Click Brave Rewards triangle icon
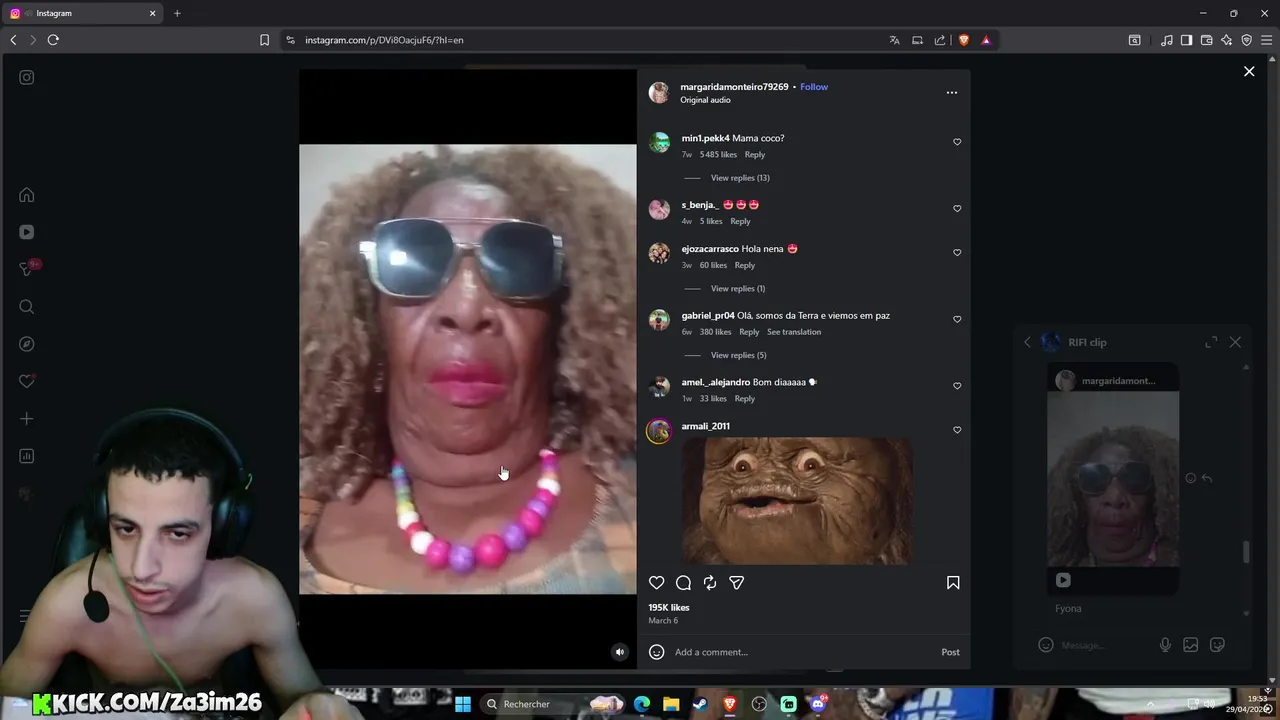This screenshot has height=720, width=1280. click(986, 40)
